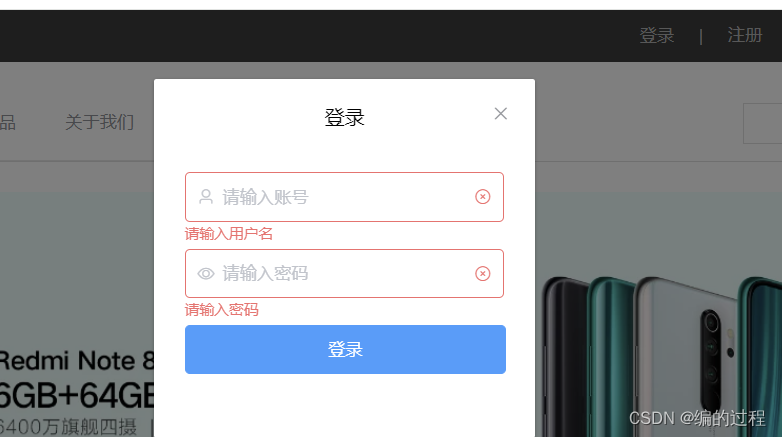Click the 请输入用户名 error message

coord(228,233)
